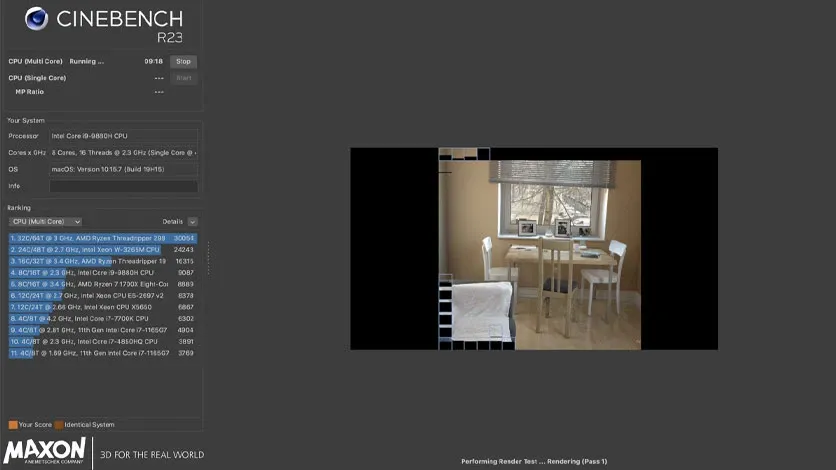This screenshot has width=836, height=470.
Task: Click the 3D FOR THE REAL WORLD tagline
Action: click(152, 455)
